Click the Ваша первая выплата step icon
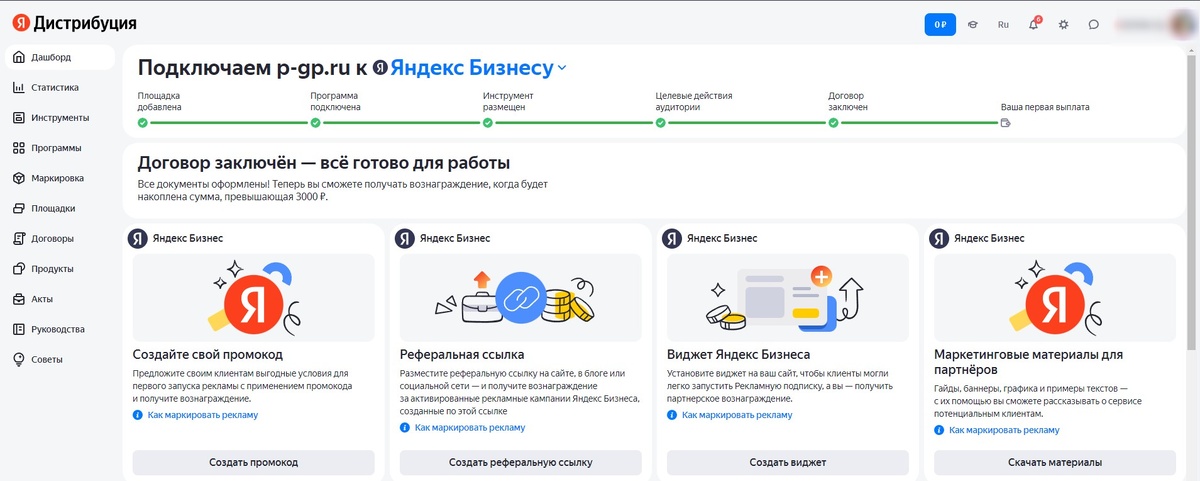The image size is (1200, 481). [x=1006, y=123]
